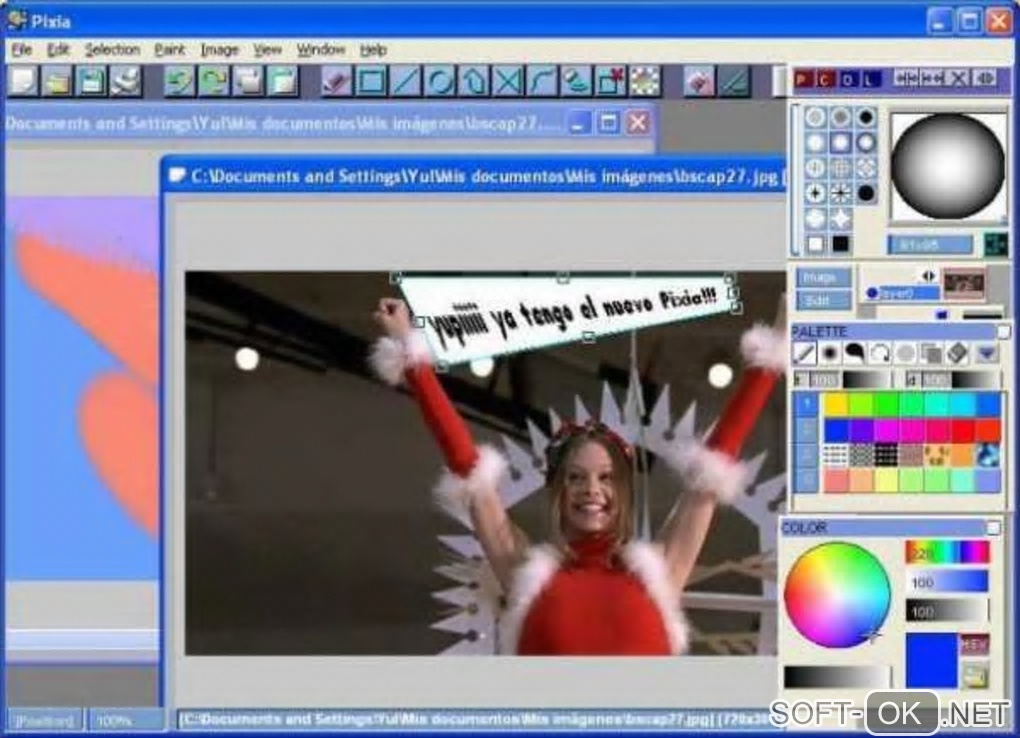The width and height of the screenshot is (1020, 738).
Task: Select the rectangle selection tool
Action: click(371, 81)
